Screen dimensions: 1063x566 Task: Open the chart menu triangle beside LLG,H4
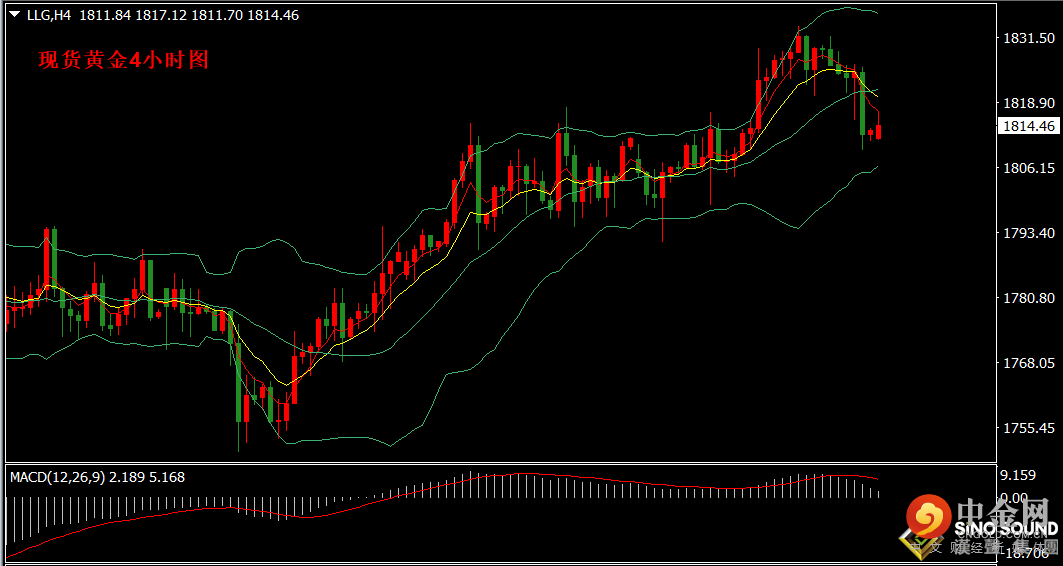pos(15,14)
